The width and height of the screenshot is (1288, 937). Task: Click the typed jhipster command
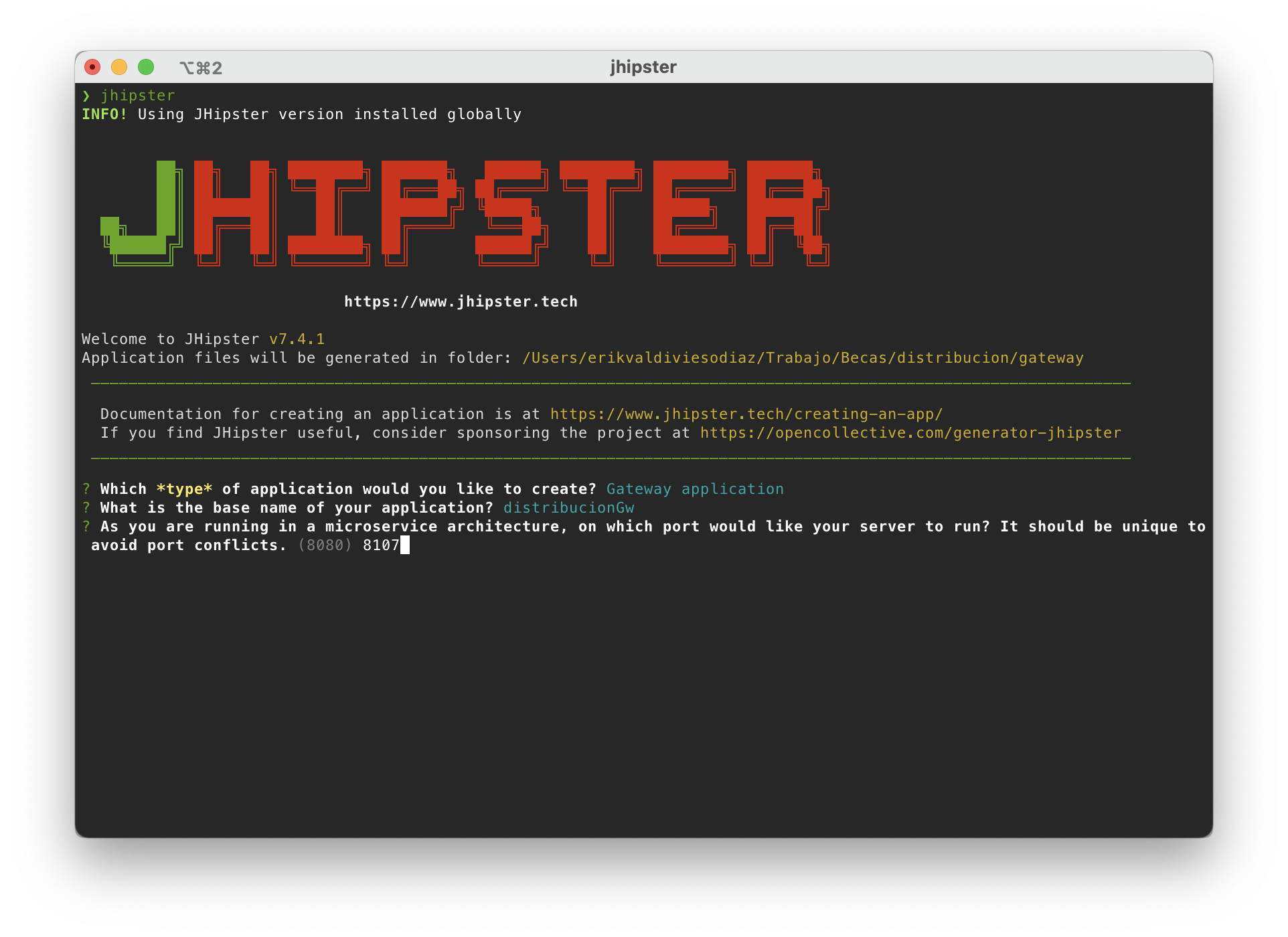pyautogui.click(x=138, y=96)
